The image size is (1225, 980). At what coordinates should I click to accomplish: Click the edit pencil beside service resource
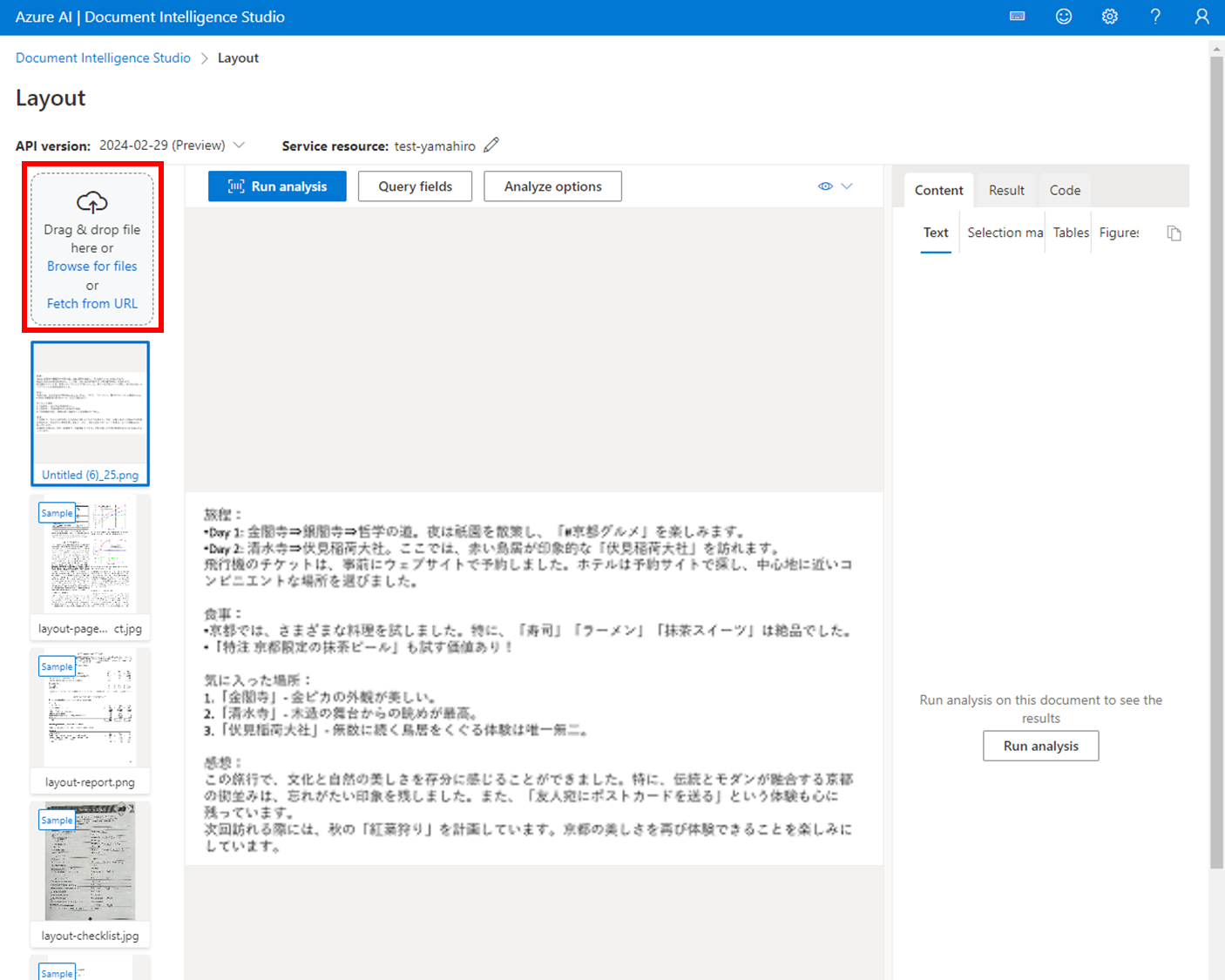click(x=491, y=145)
